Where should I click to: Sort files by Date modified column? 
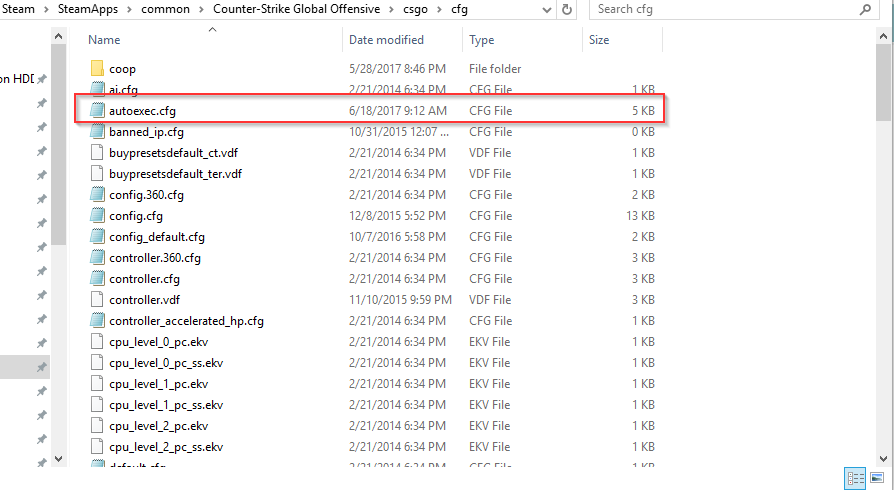click(x=386, y=40)
